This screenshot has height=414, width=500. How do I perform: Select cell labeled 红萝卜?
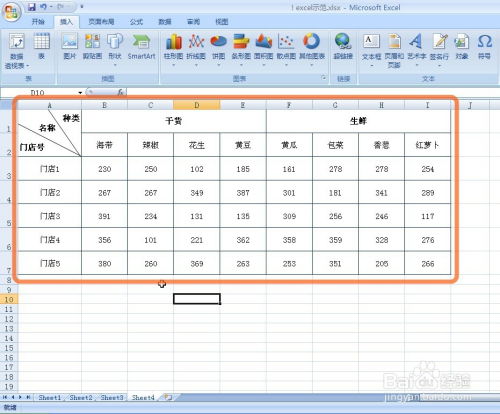click(x=427, y=145)
